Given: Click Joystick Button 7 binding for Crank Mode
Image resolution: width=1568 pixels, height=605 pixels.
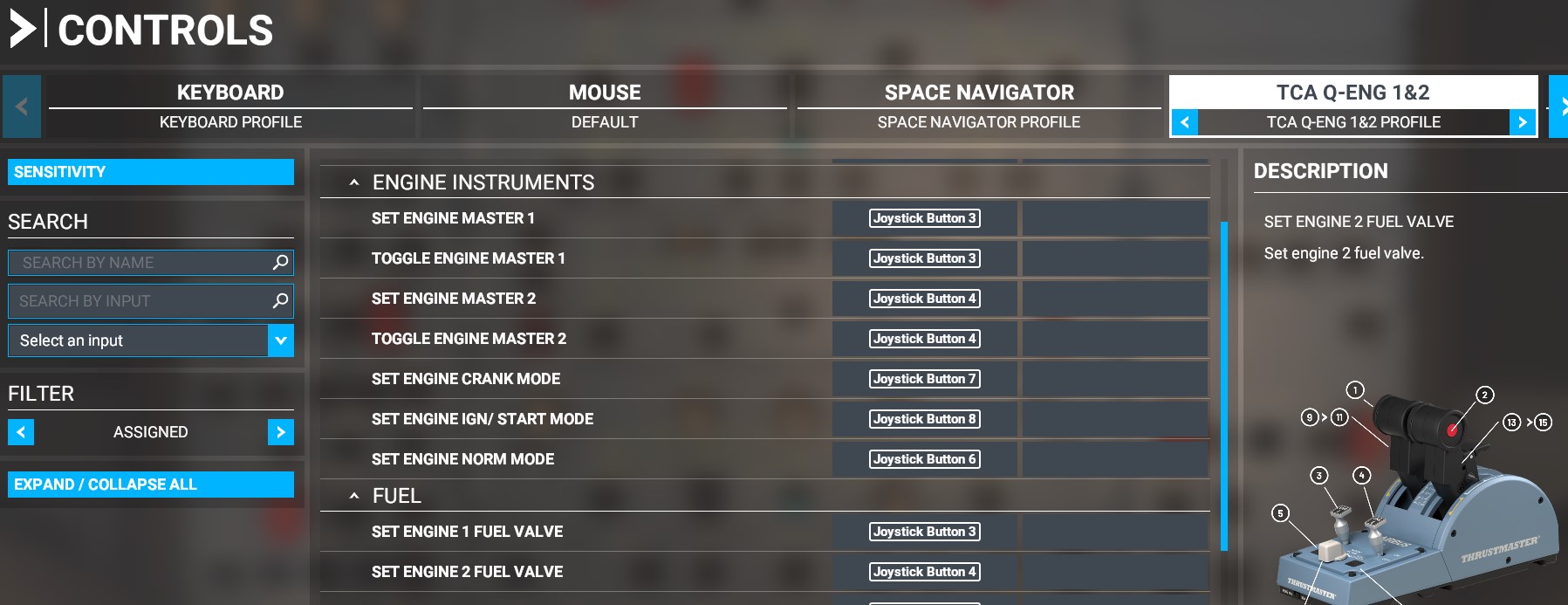Looking at the screenshot, I should click(x=924, y=379).
